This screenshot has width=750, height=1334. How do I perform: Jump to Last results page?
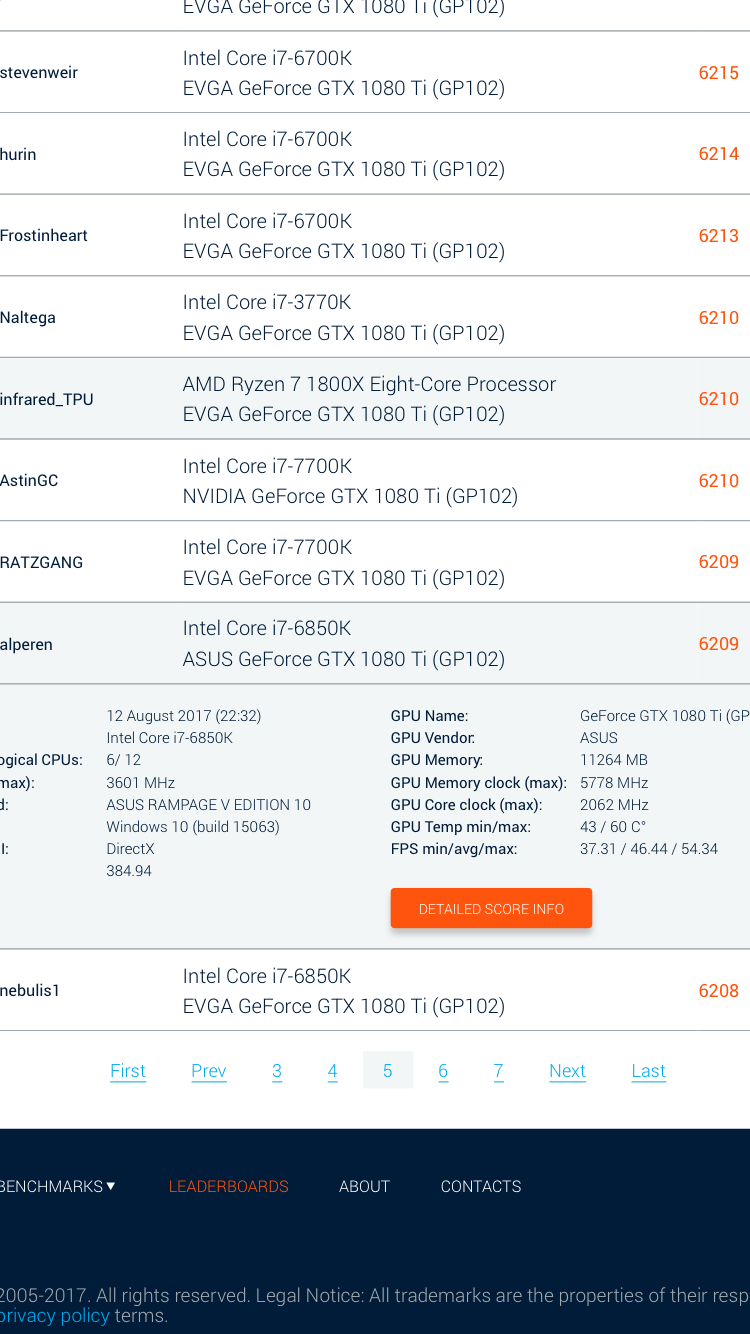[x=648, y=1070]
